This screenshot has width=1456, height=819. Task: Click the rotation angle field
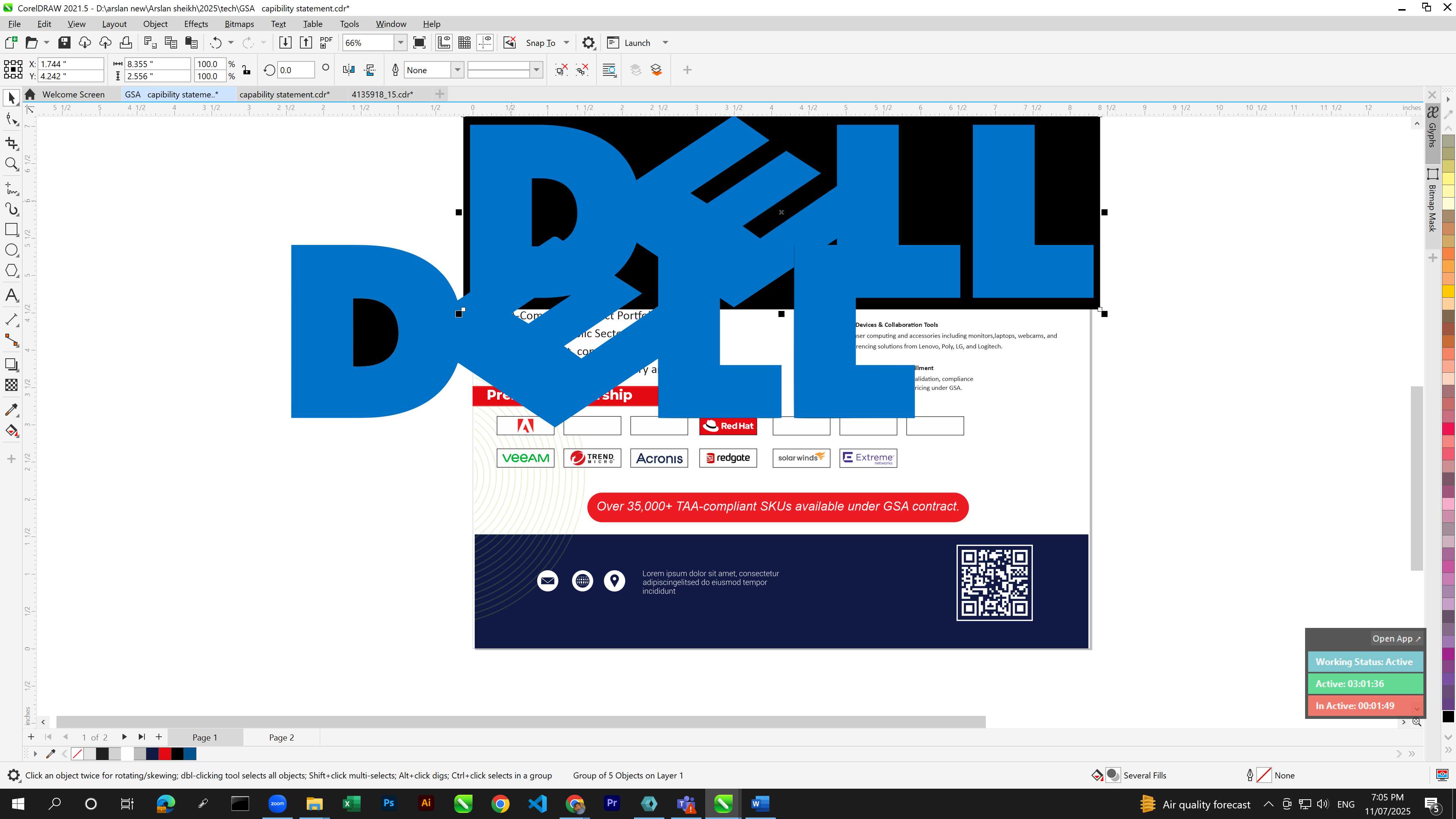[x=296, y=70]
